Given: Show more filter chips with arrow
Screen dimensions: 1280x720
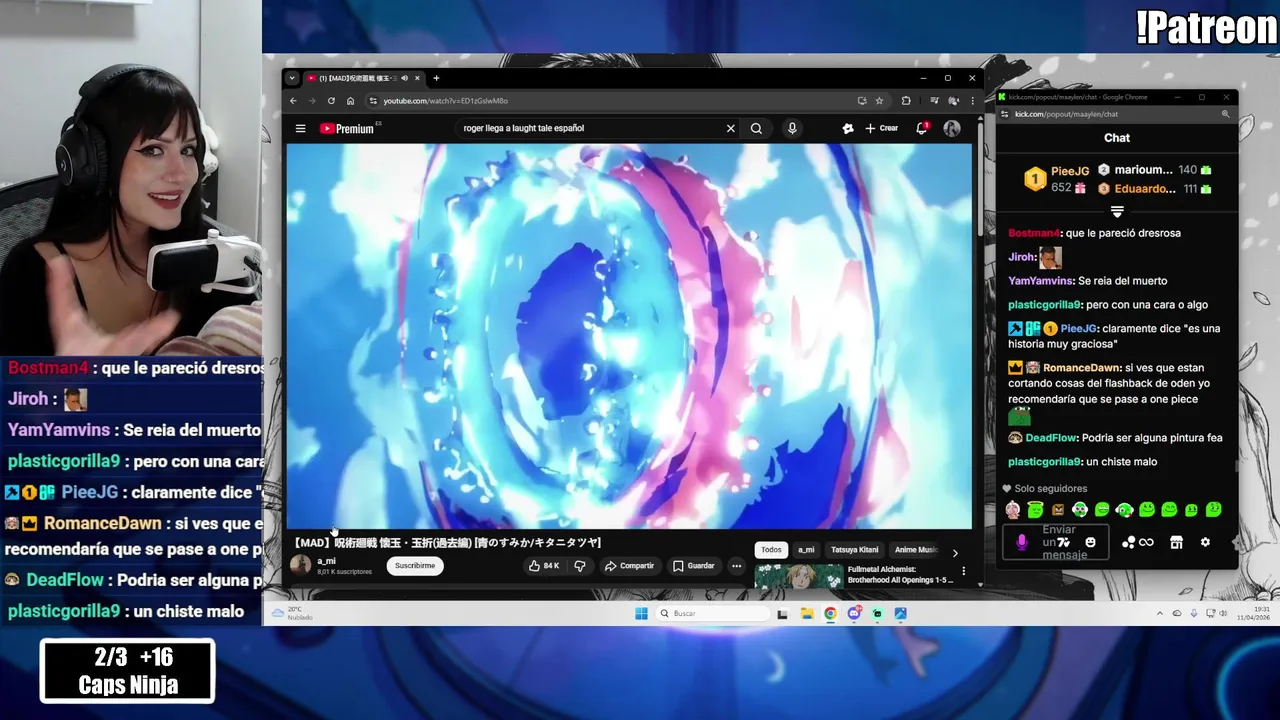Looking at the screenshot, I should pos(955,552).
